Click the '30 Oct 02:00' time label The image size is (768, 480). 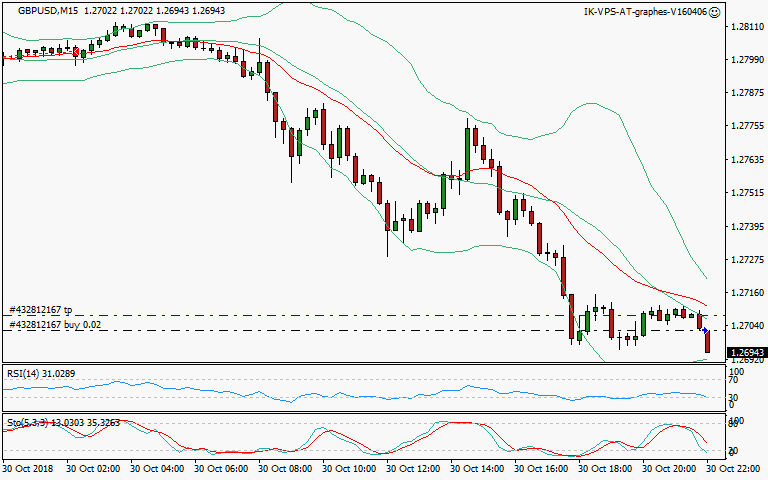tap(93, 469)
